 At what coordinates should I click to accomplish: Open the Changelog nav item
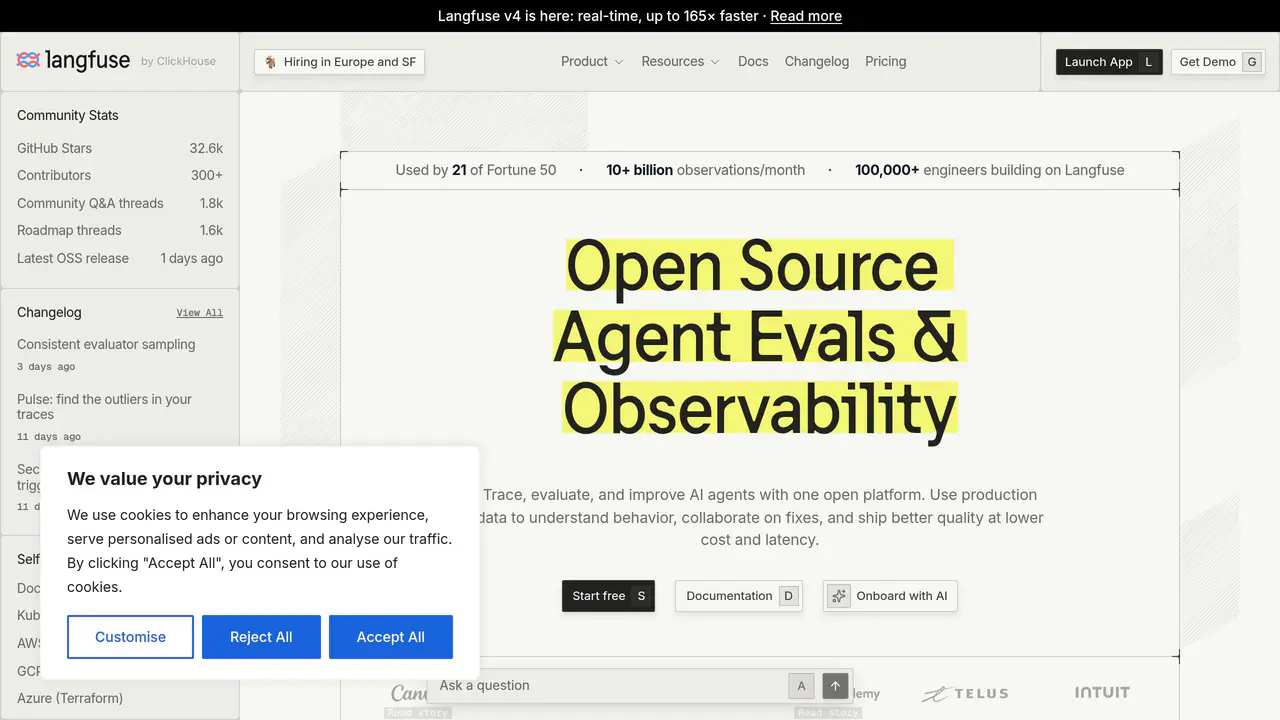[817, 62]
